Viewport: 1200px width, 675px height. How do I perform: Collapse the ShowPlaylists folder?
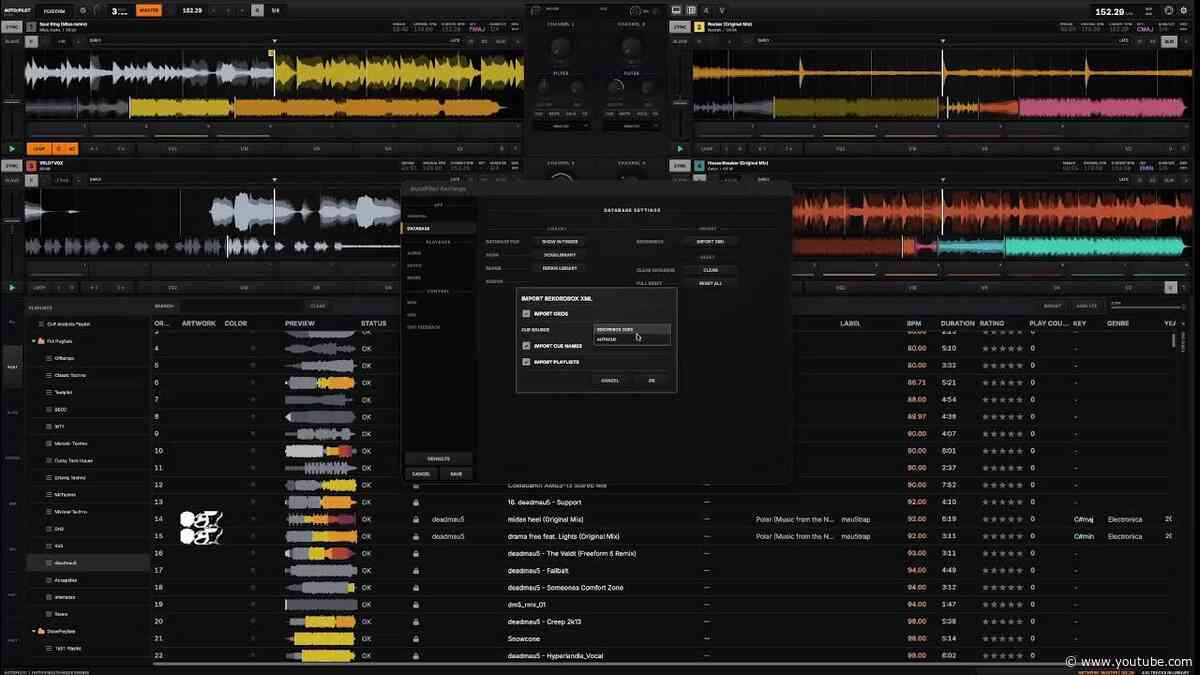pyautogui.click(x=34, y=631)
